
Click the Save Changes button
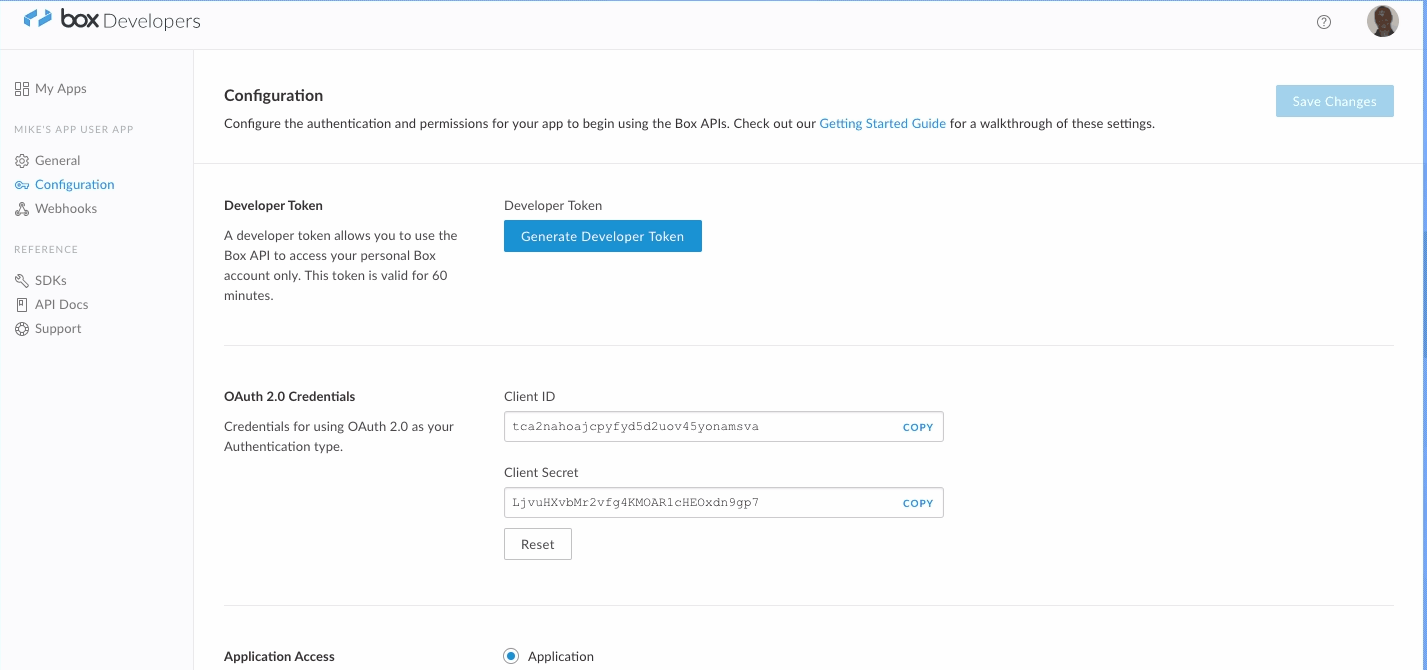(1334, 101)
